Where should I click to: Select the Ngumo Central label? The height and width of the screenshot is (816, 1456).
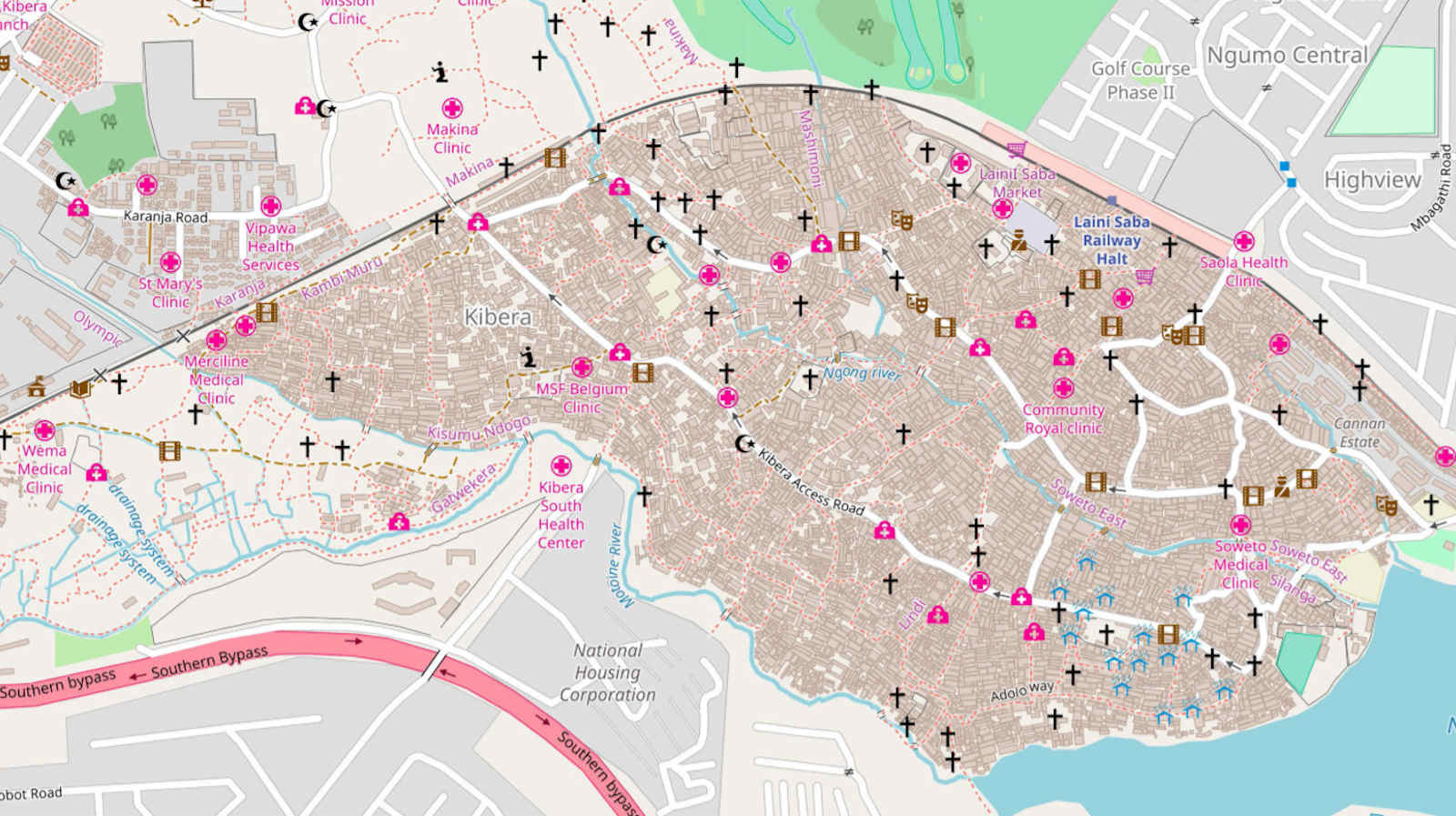coord(1287,55)
